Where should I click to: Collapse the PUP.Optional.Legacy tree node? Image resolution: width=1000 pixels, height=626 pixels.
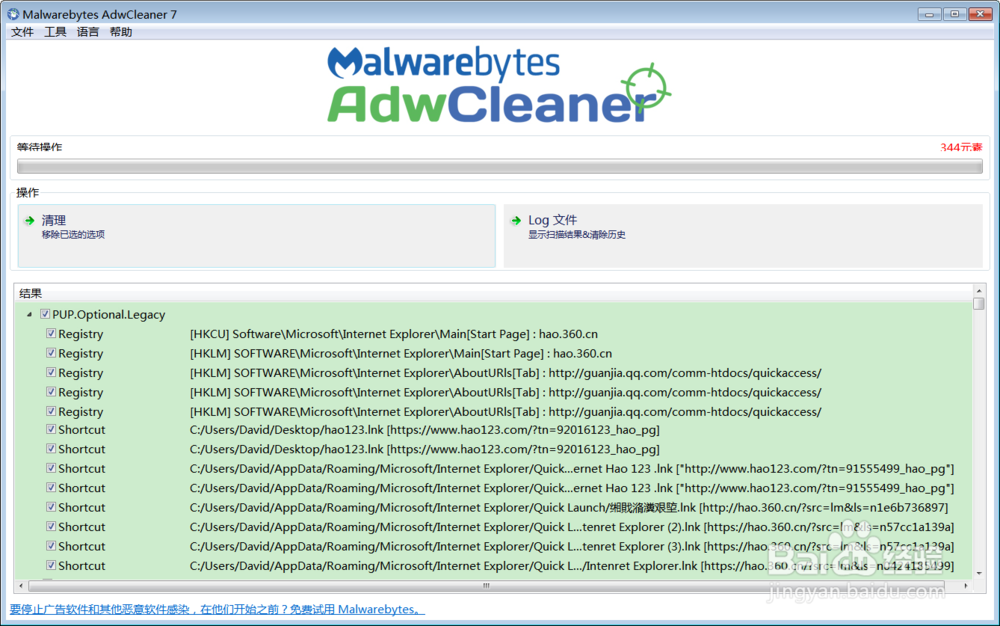click(x=29, y=314)
